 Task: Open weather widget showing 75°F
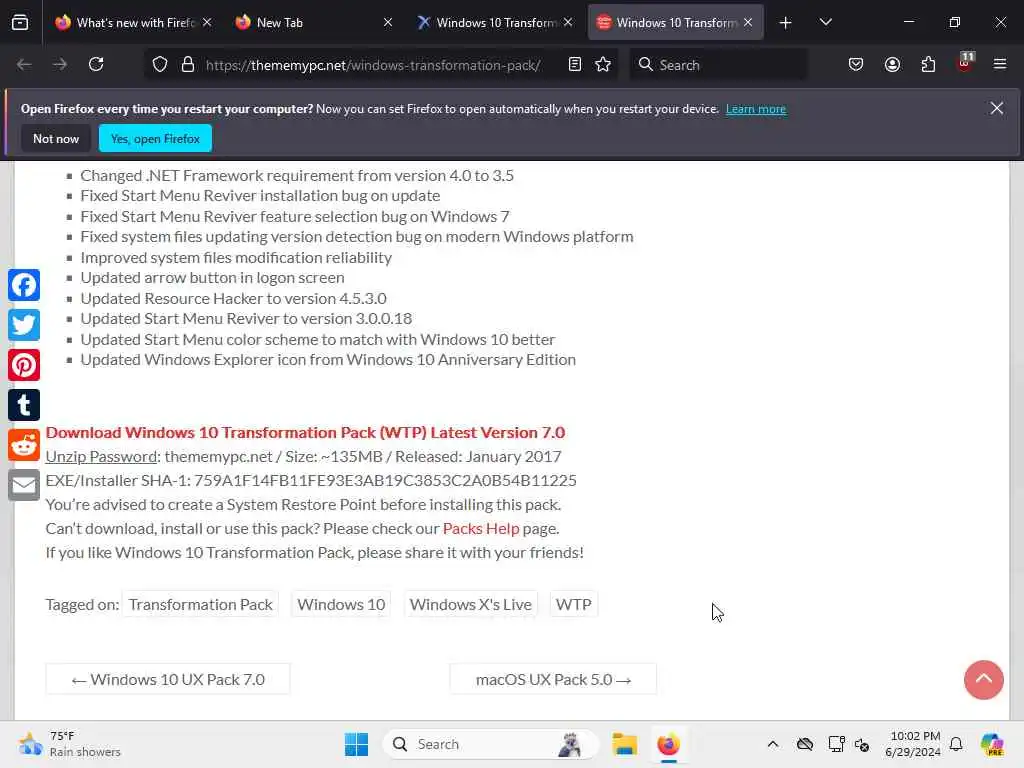pos(69,744)
